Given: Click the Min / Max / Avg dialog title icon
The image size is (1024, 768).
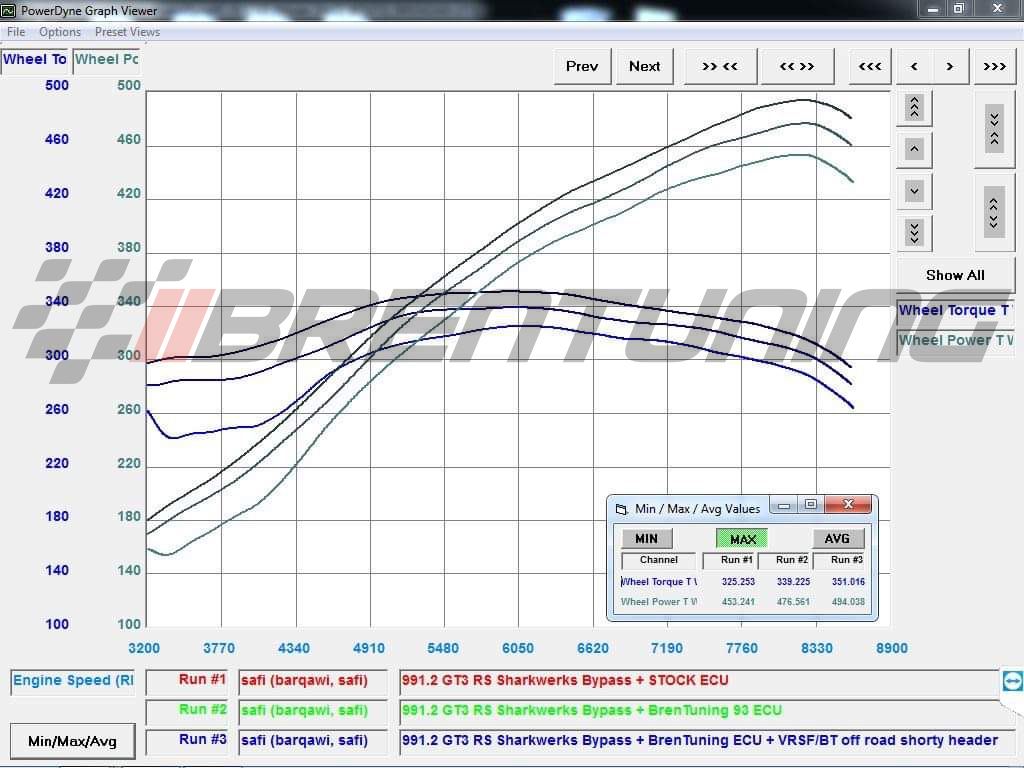Looking at the screenshot, I should 621,509.
